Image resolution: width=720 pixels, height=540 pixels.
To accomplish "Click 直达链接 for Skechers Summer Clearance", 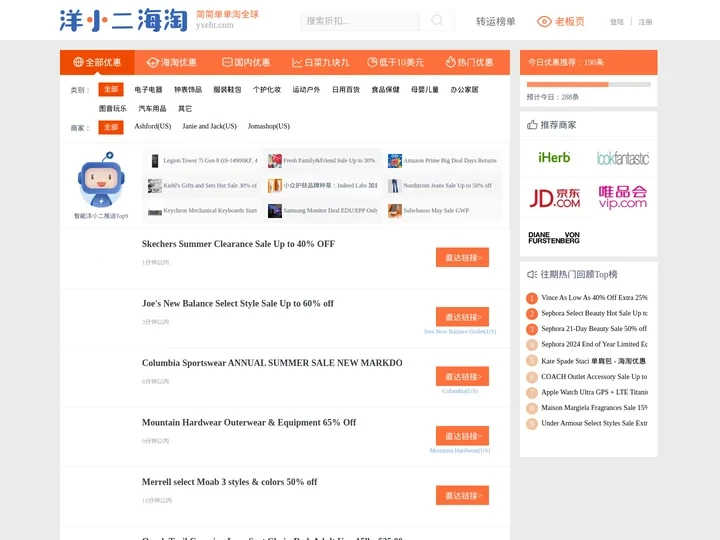I will click(462, 258).
